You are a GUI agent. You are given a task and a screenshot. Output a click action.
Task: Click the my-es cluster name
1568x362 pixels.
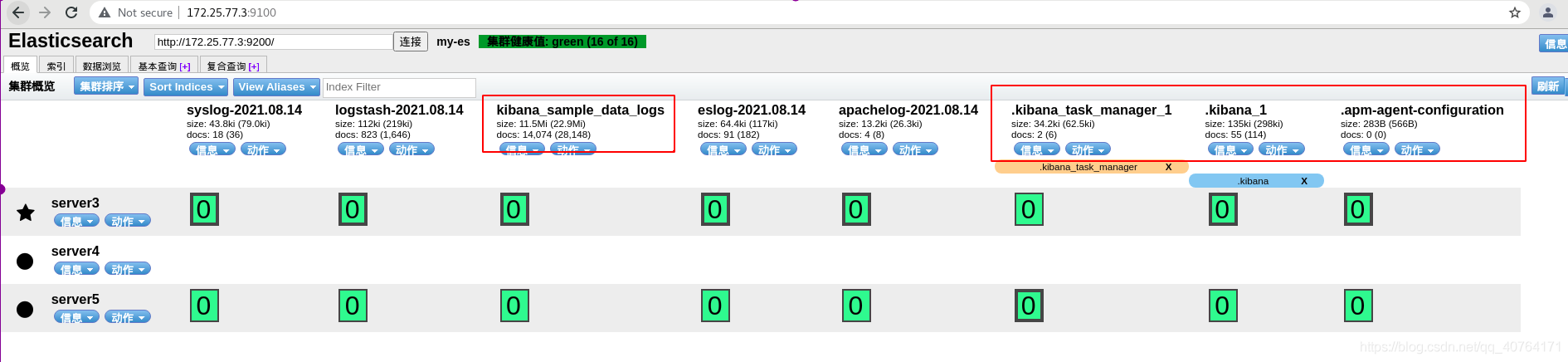[453, 42]
